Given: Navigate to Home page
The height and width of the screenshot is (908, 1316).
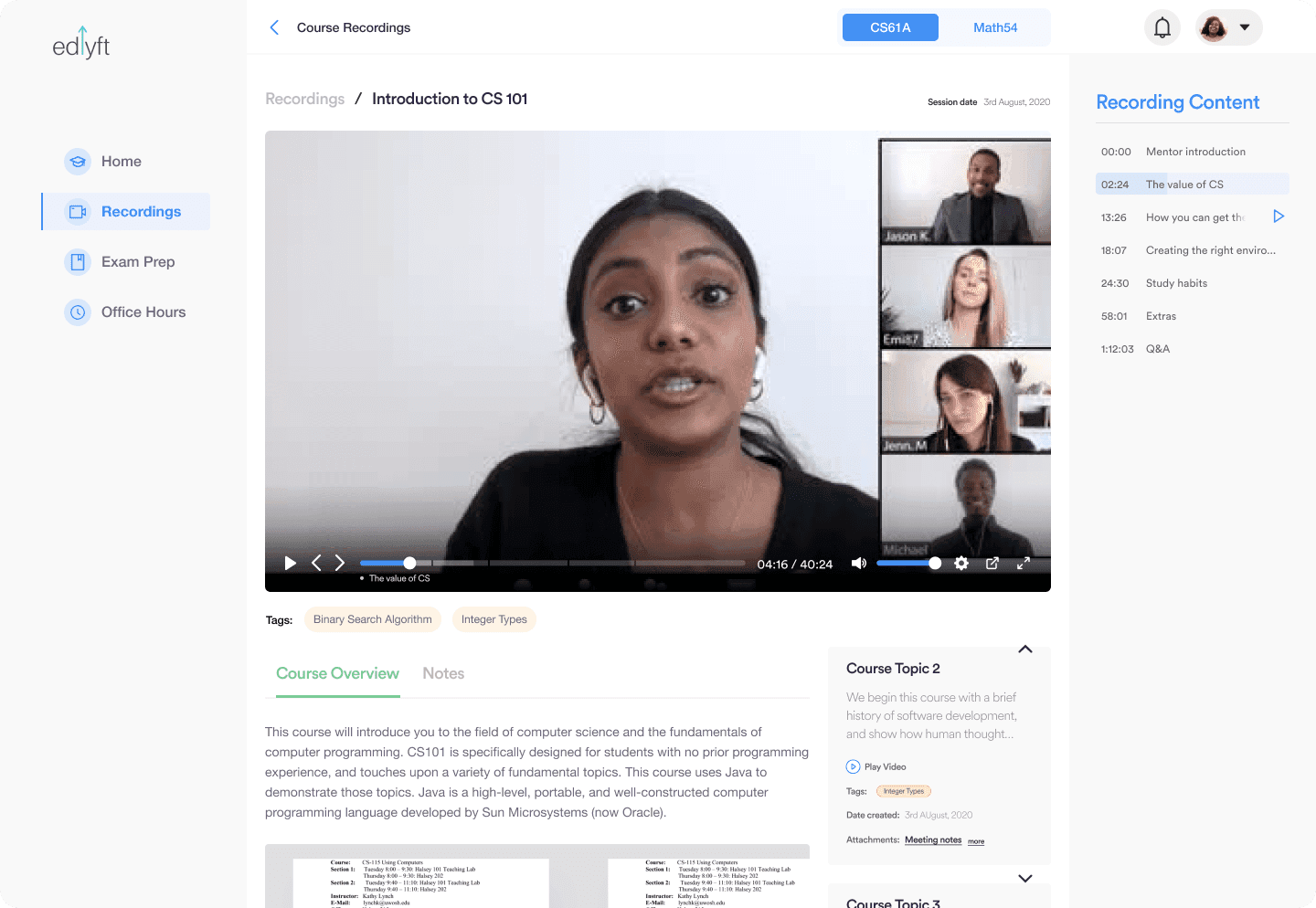Looking at the screenshot, I should coord(122,162).
